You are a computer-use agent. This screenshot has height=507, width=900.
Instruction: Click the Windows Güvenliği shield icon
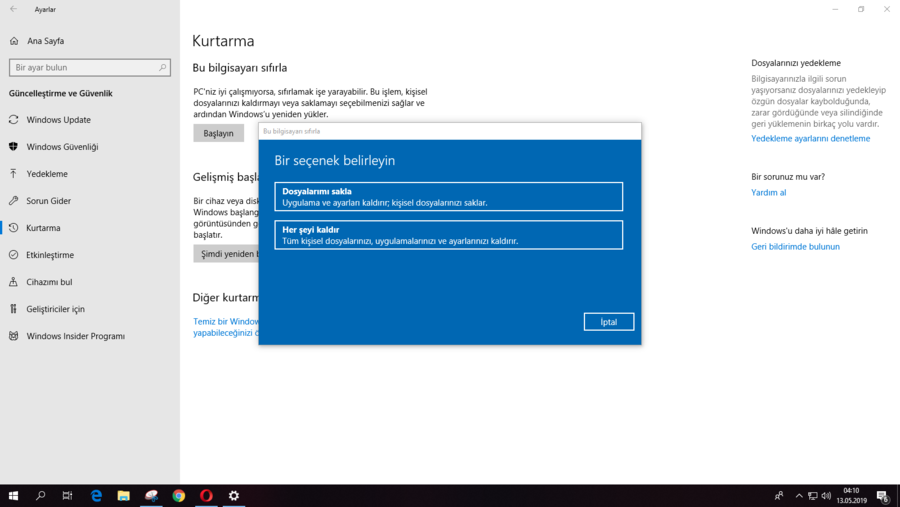(14, 146)
